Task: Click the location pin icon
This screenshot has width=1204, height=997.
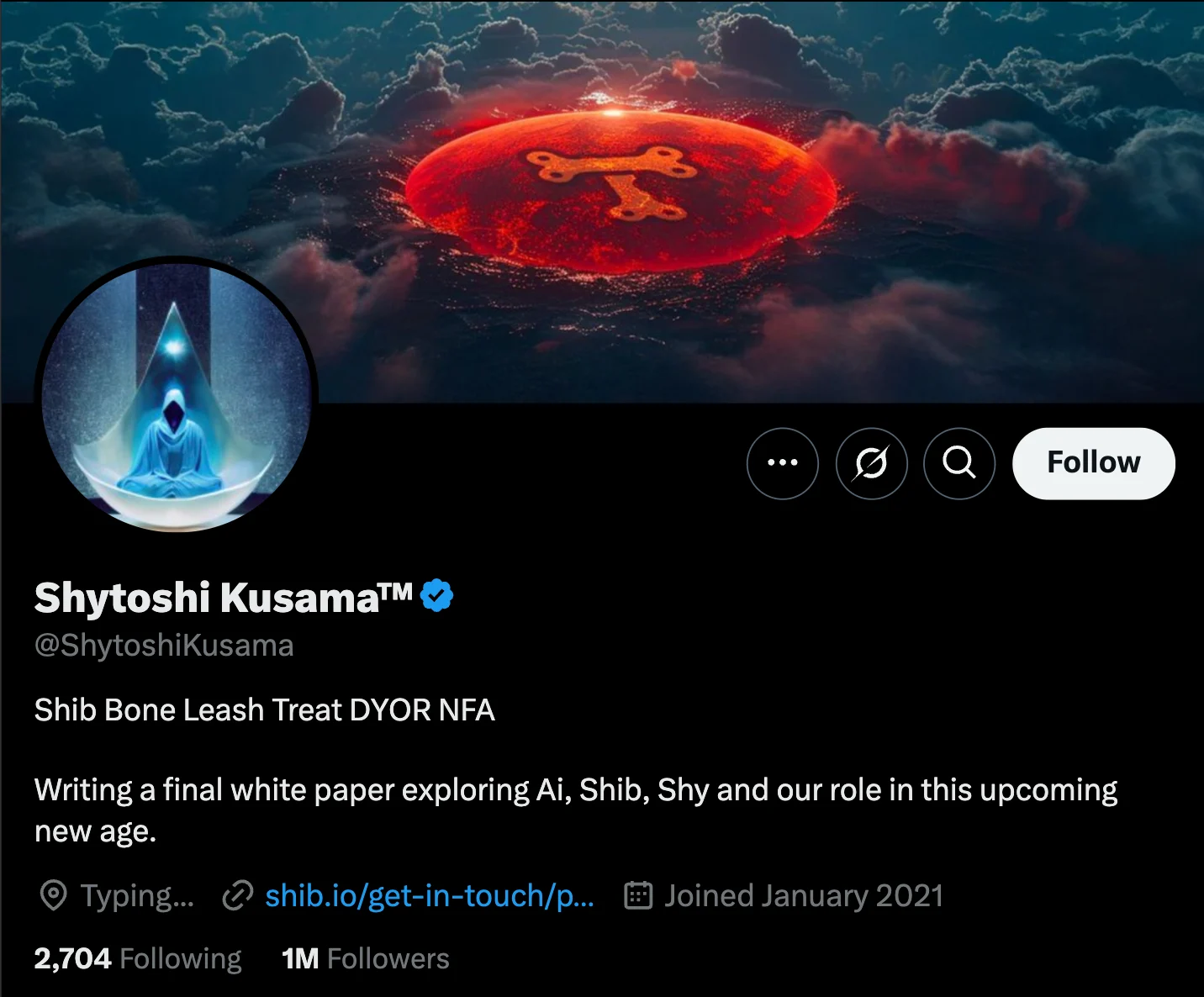Action: [x=54, y=896]
